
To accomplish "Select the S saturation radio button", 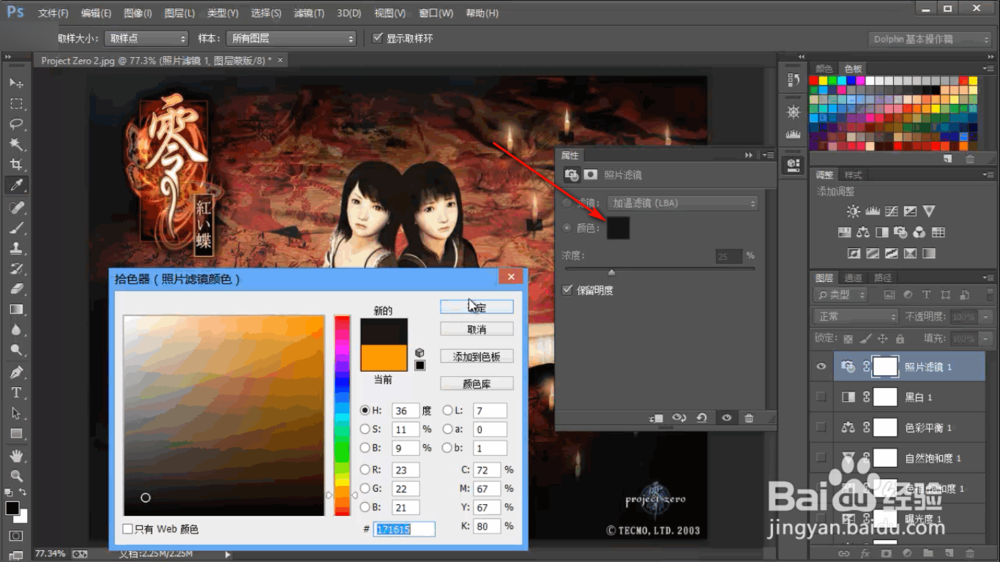I will (x=365, y=429).
